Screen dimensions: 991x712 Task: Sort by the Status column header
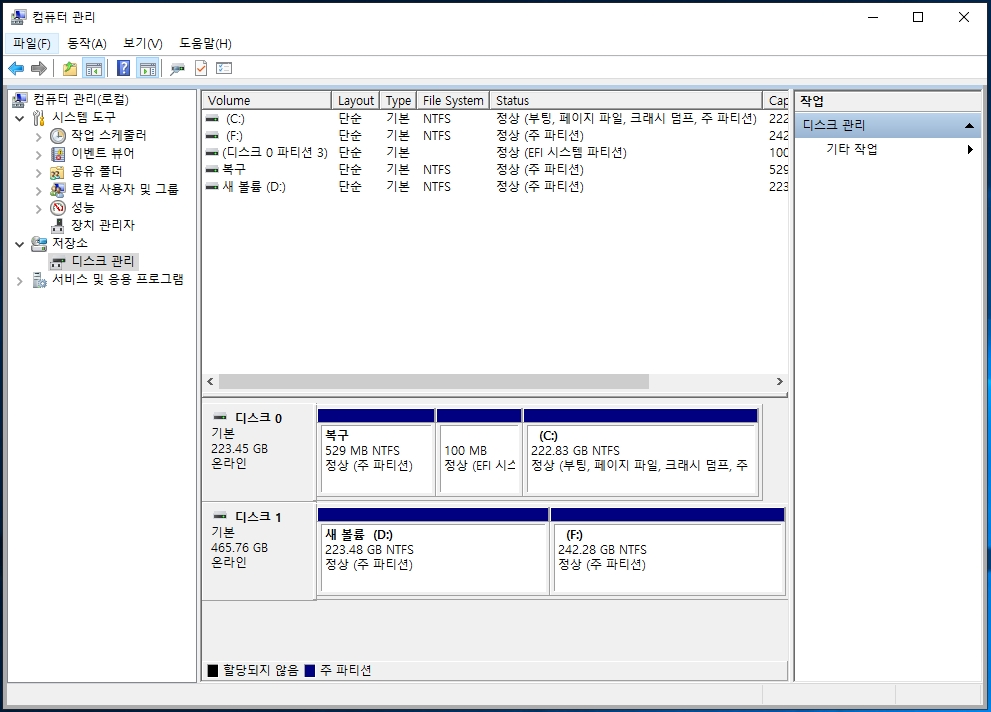626,100
